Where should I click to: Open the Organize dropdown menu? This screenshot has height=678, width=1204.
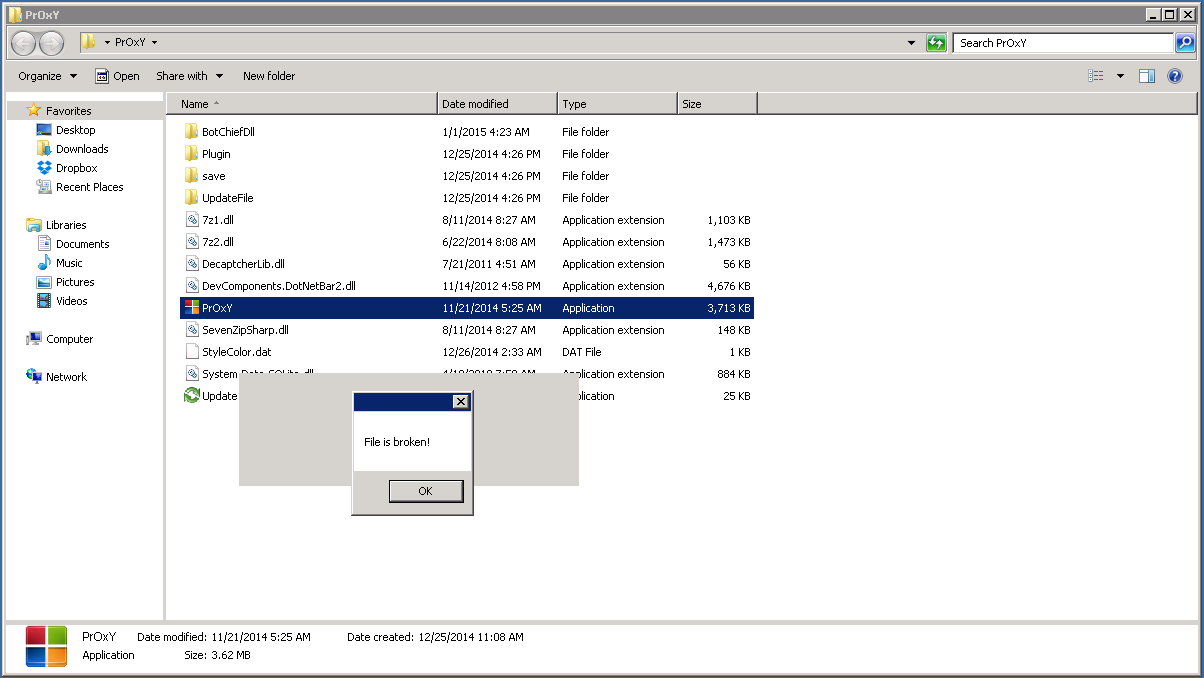[x=47, y=76]
